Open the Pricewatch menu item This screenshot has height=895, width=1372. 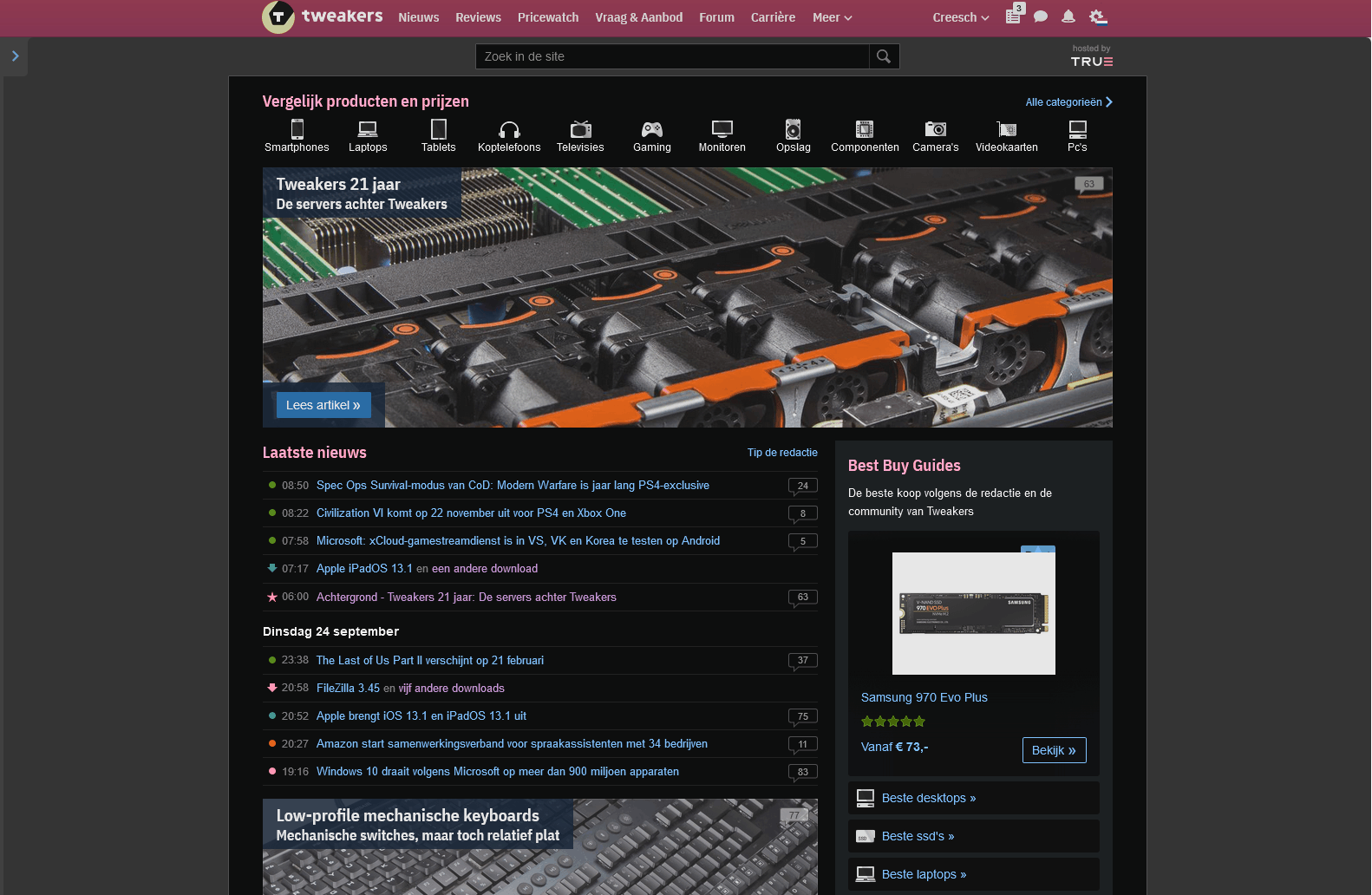point(548,17)
